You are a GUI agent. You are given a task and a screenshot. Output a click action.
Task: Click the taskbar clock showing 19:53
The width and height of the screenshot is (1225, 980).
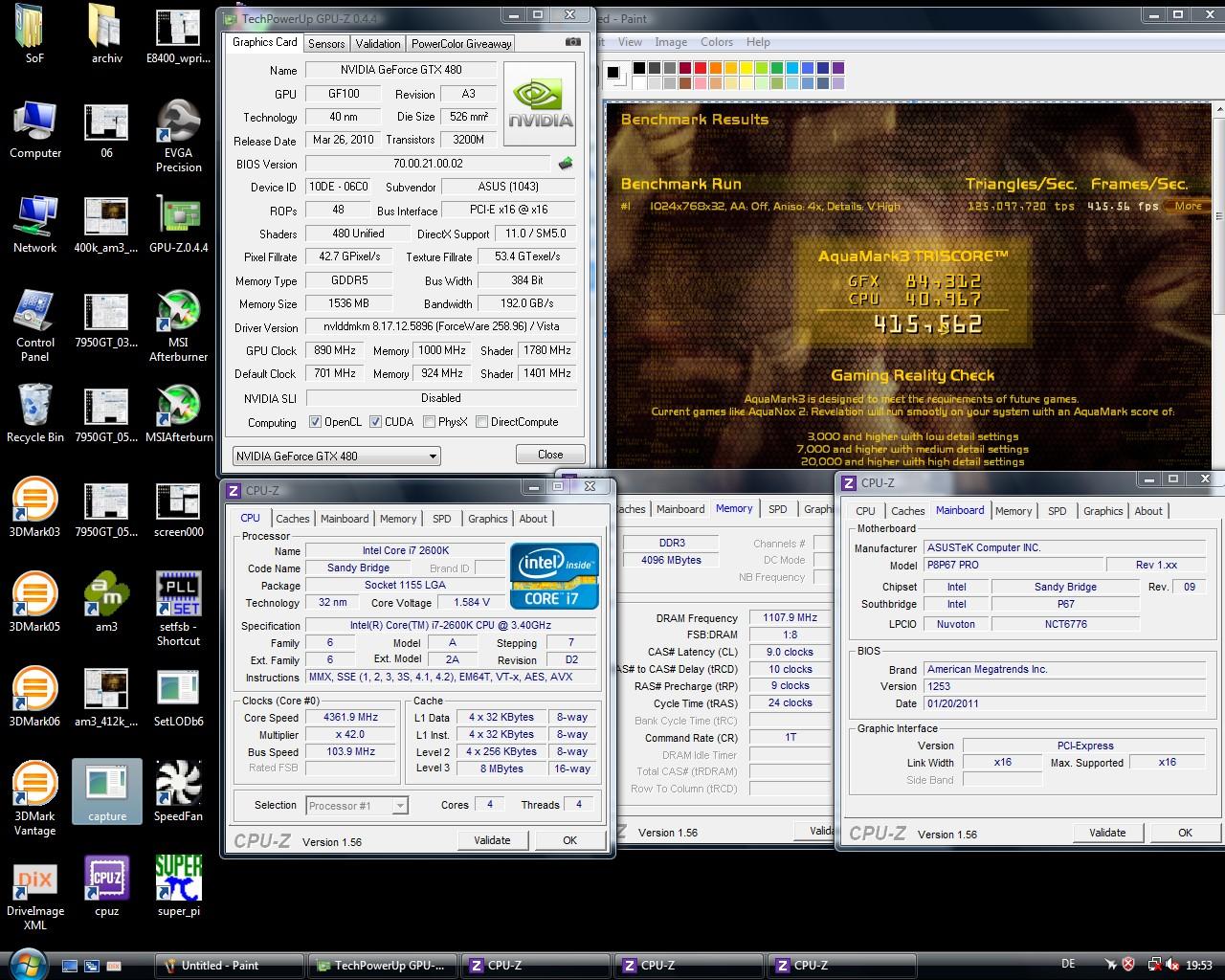1198,966
